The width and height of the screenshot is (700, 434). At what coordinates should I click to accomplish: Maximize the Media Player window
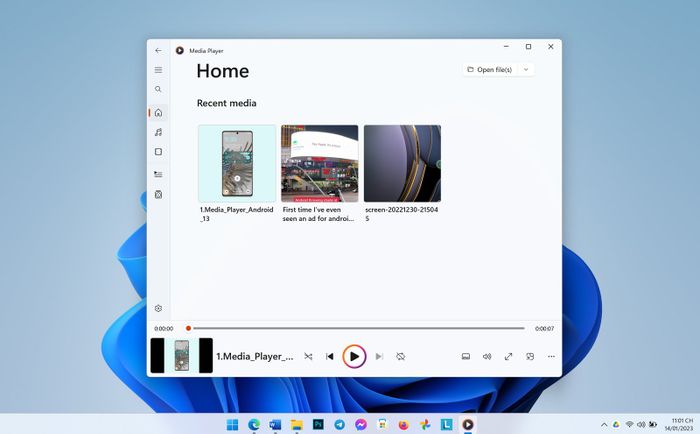529,46
